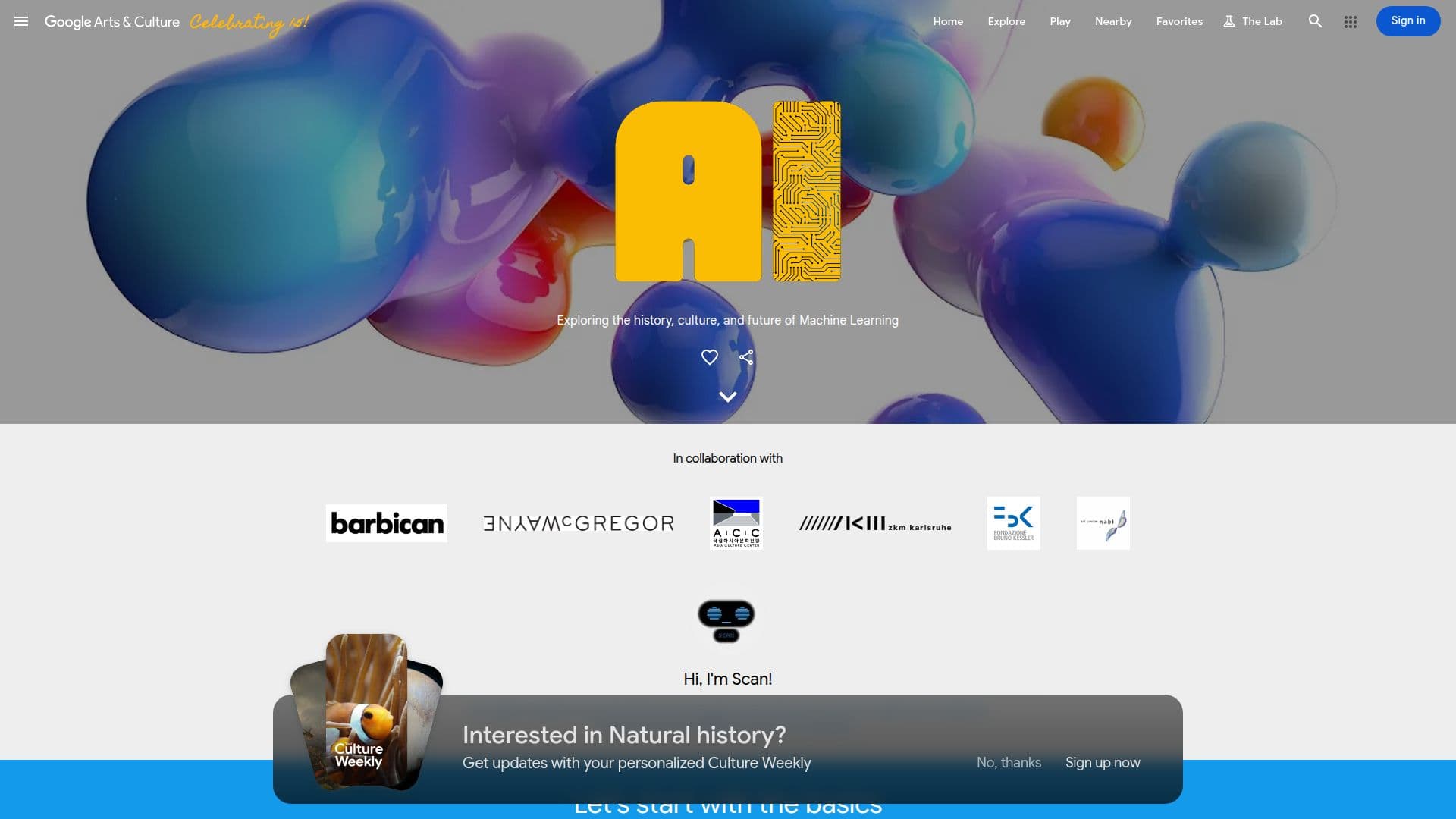This screenshot has height=819, width=1456.
Task: Click the 'Hi, I'm Scan!' greeting
Action: point(727,679)
